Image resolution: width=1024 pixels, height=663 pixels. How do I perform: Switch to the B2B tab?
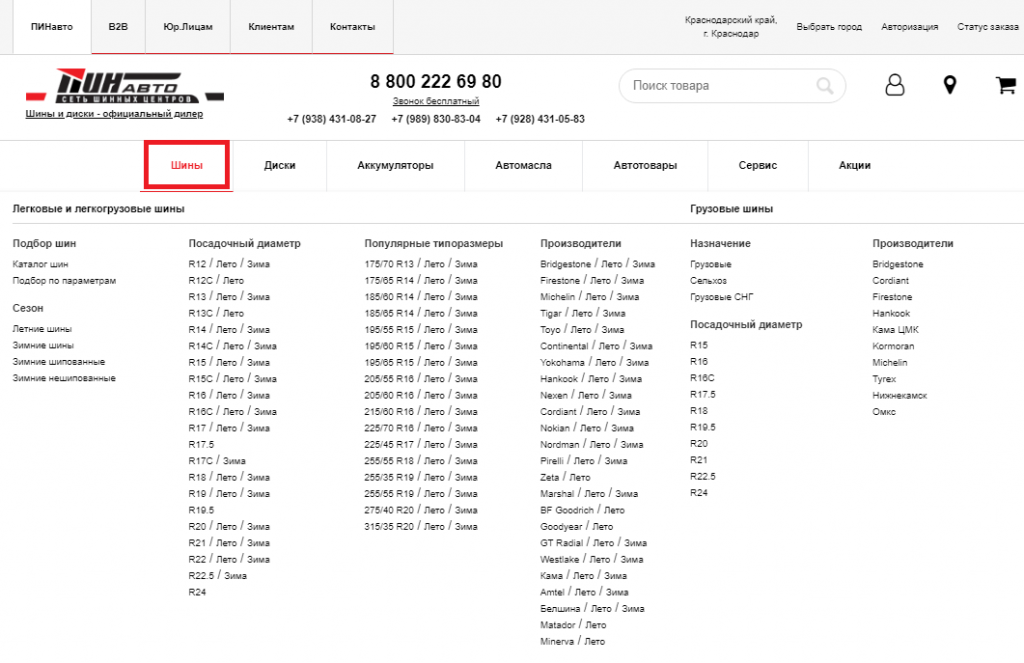[118, 26]
